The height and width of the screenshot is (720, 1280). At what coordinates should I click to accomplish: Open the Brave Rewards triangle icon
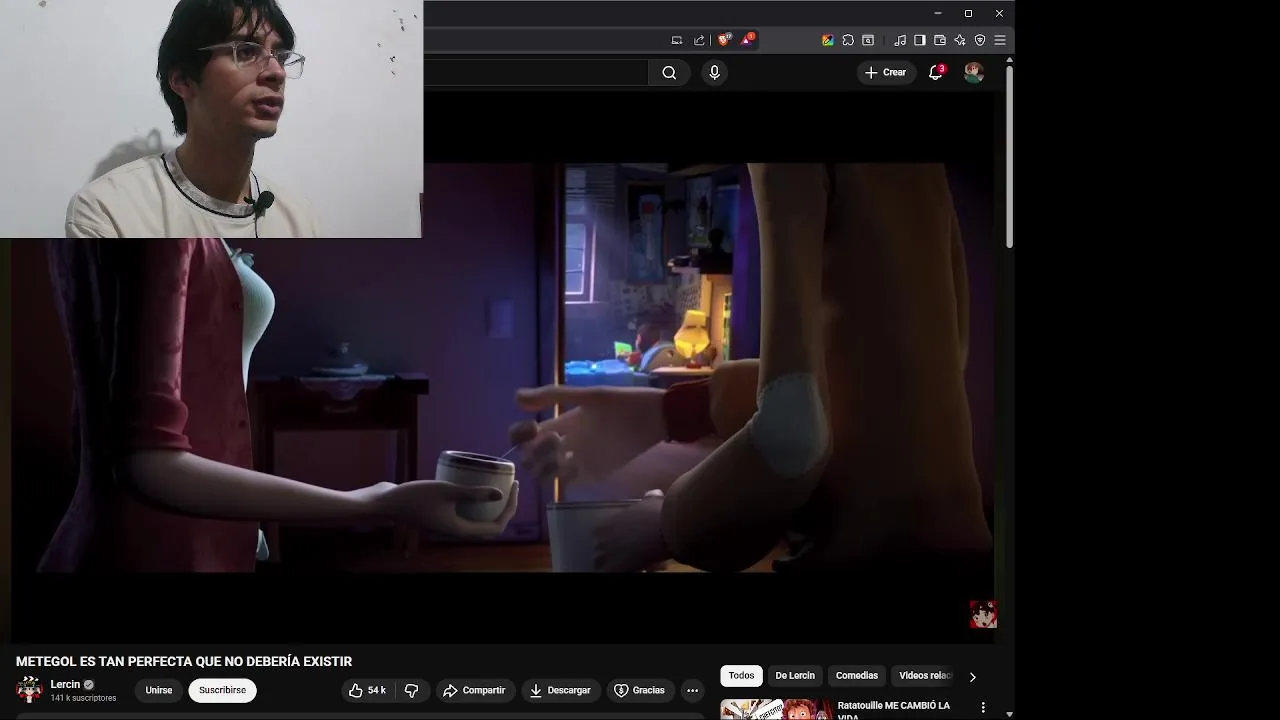[x=747, y=40]
